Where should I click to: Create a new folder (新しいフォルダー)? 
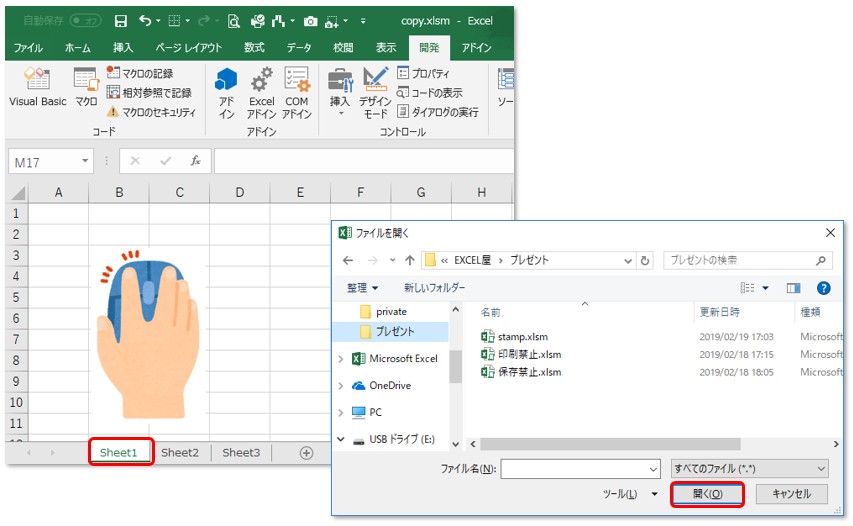click(434, 288)
